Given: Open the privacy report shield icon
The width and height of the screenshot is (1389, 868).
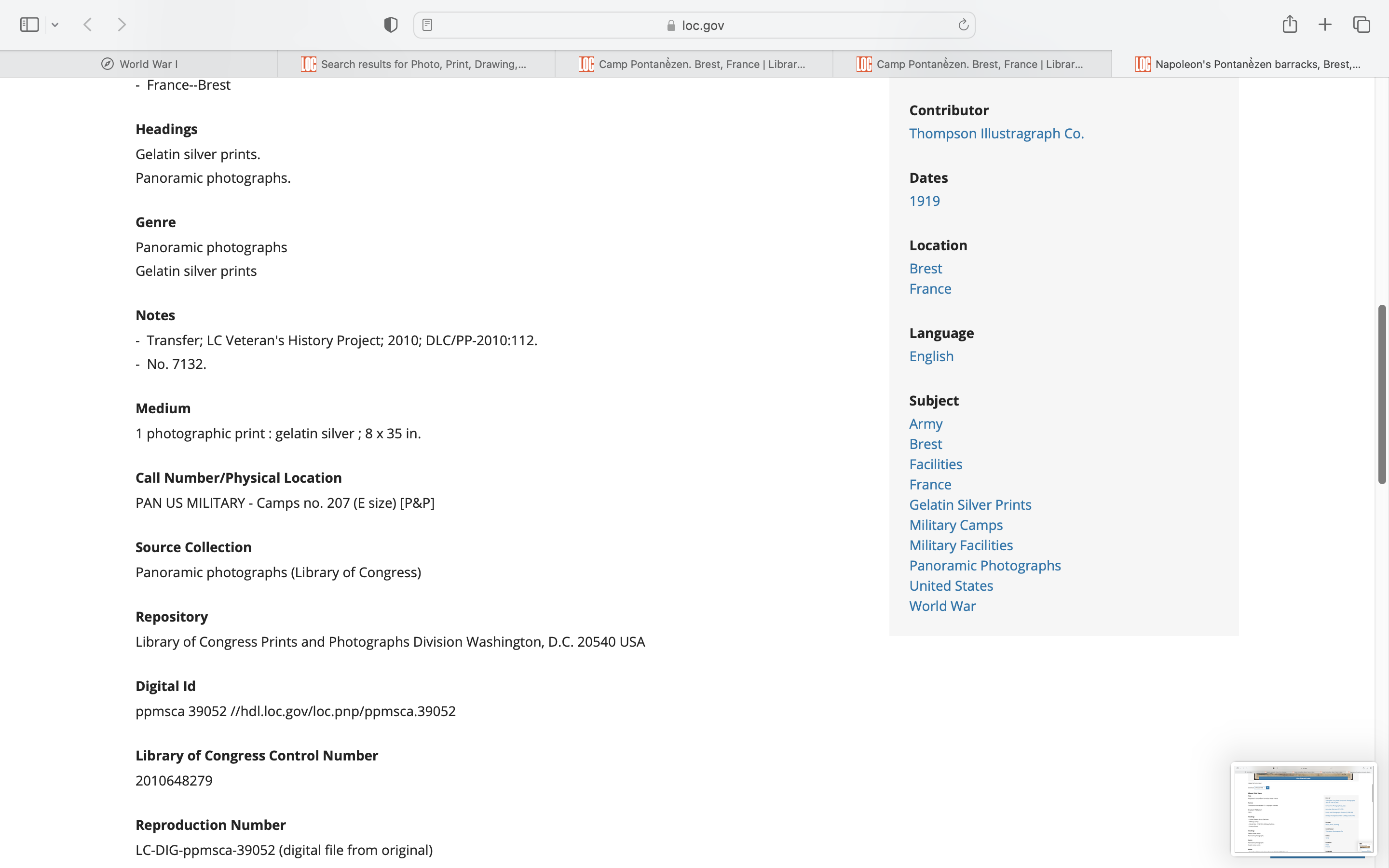Looking at the screenshot, I should (391, 25).
